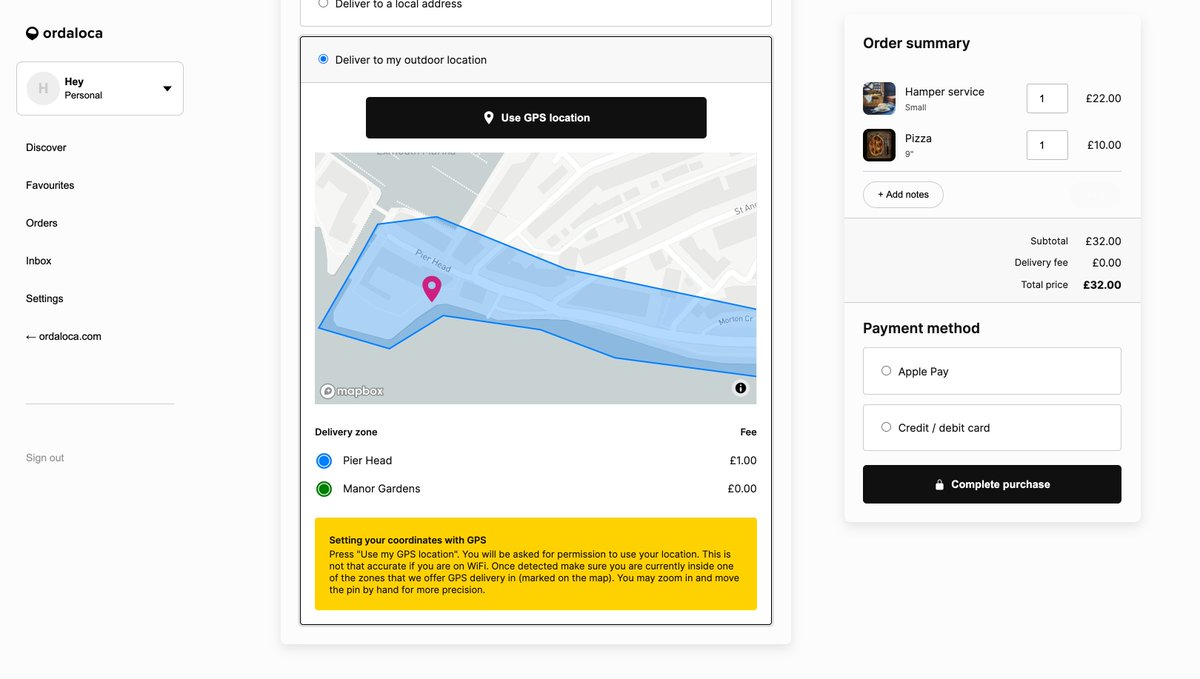Open Discover in the sidebar
This screenshot has width=1200, height=679.
(46, 148)
